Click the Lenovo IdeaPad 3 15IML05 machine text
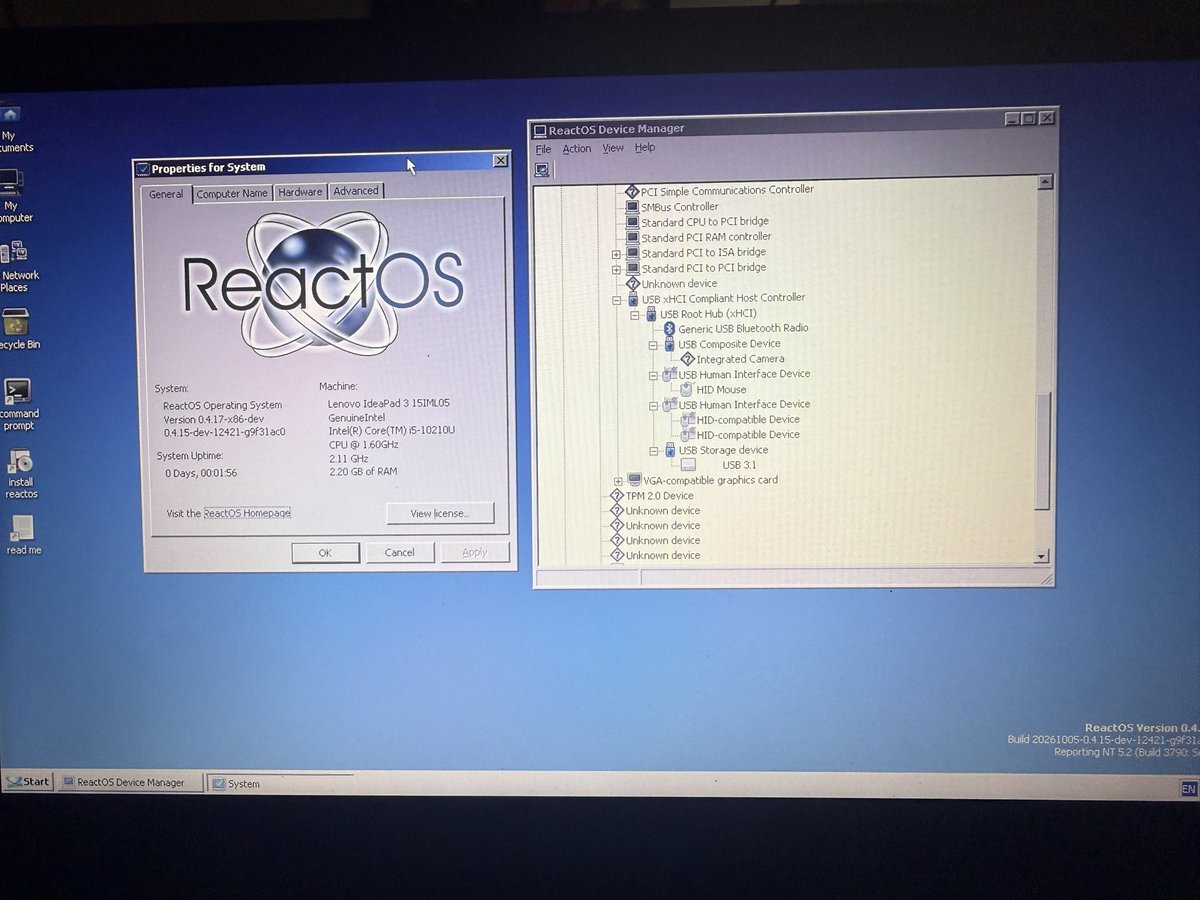The height and width of the screenshot is (900, 1200). tap(388, 403)
